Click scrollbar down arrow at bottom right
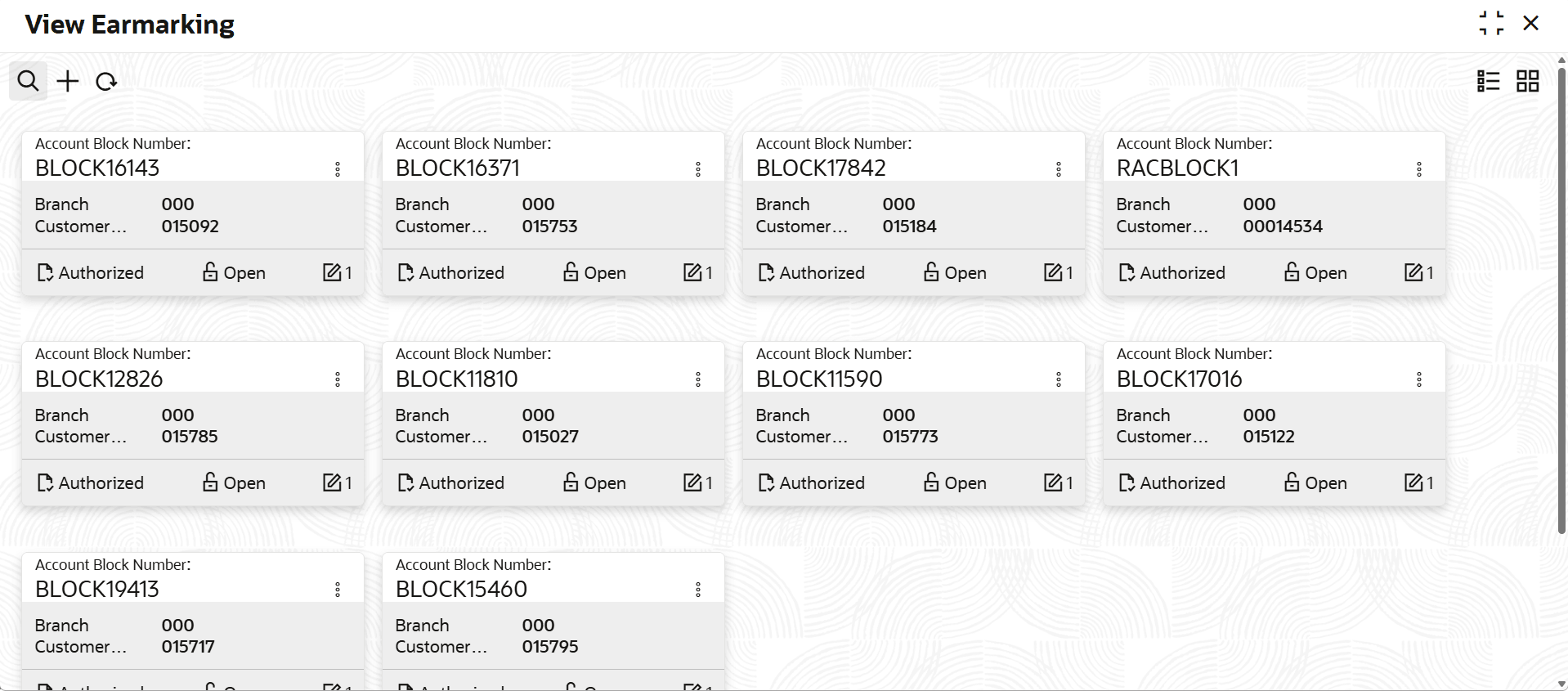This screenshot has height=691, width=1568. (1561, 684)
